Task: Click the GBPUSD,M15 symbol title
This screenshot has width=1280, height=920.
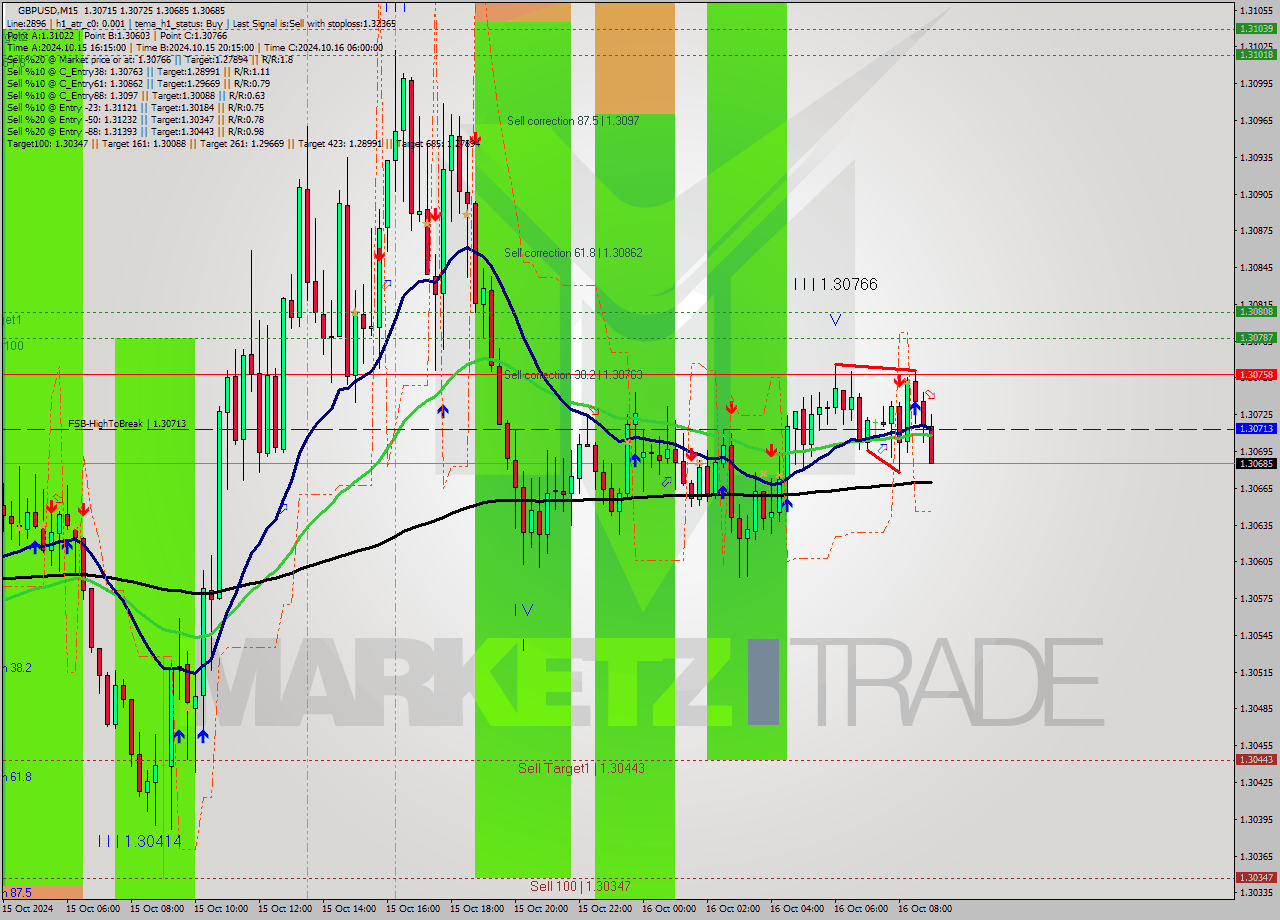Action: tap(49, 10)
